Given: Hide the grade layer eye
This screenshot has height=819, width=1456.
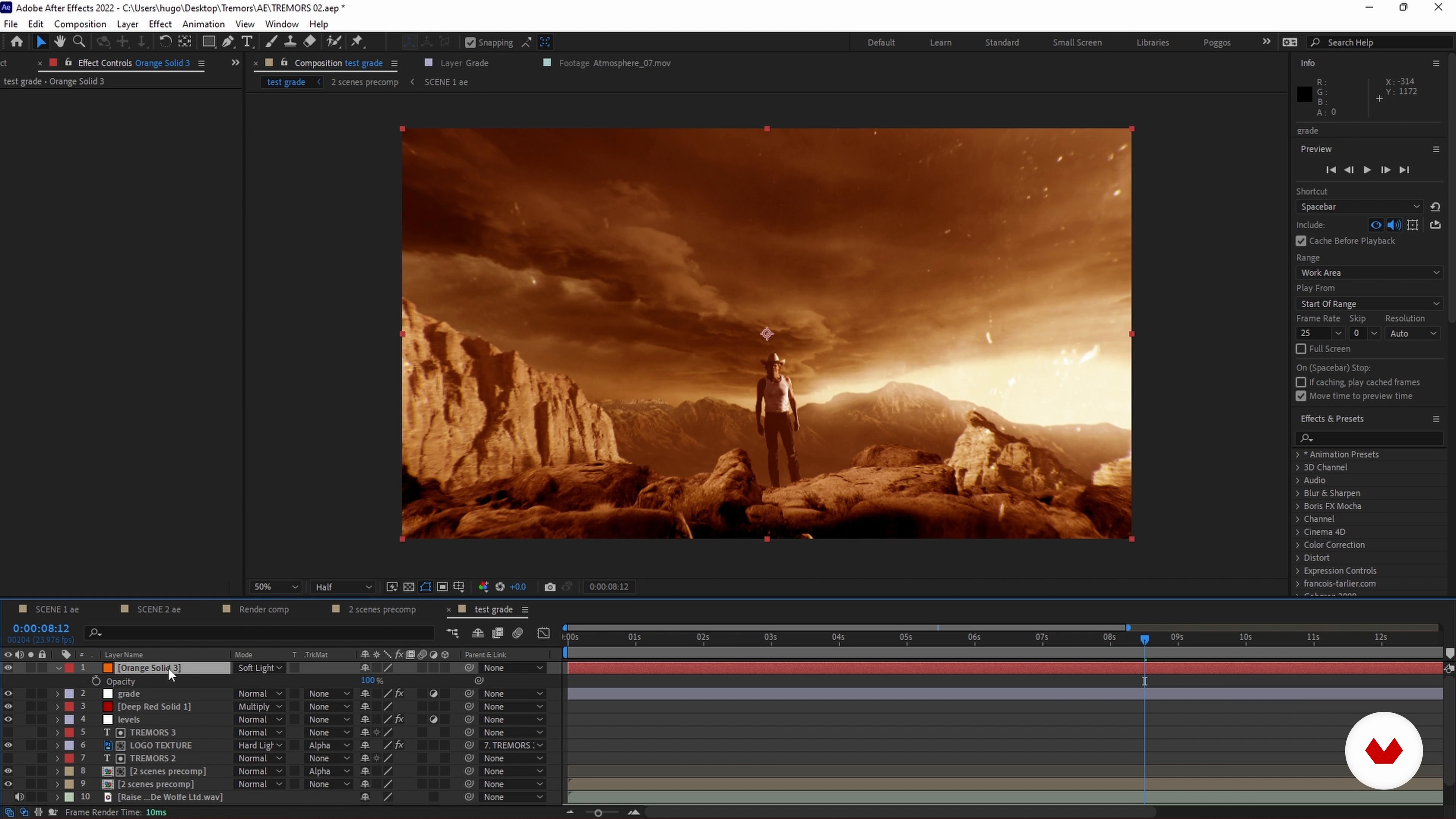Looking at the screenshot, I should [x=8, y=693].
